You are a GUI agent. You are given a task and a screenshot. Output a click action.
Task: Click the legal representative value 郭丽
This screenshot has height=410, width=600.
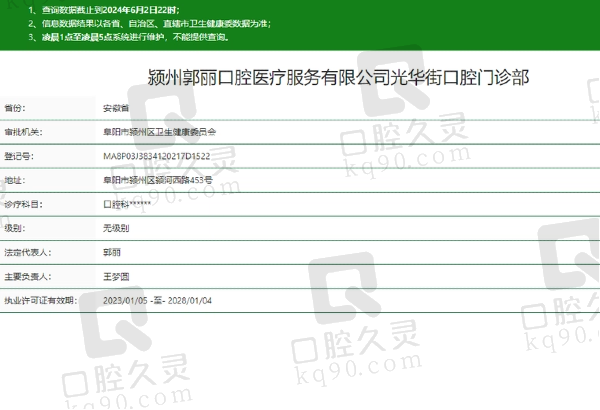point(111,252)
